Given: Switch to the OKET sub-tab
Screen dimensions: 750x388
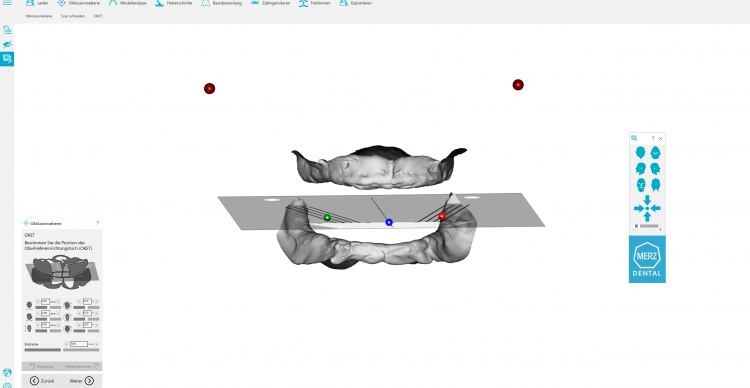Looking at the screenshot, I should pyautogui.click(x=98, y=16).
